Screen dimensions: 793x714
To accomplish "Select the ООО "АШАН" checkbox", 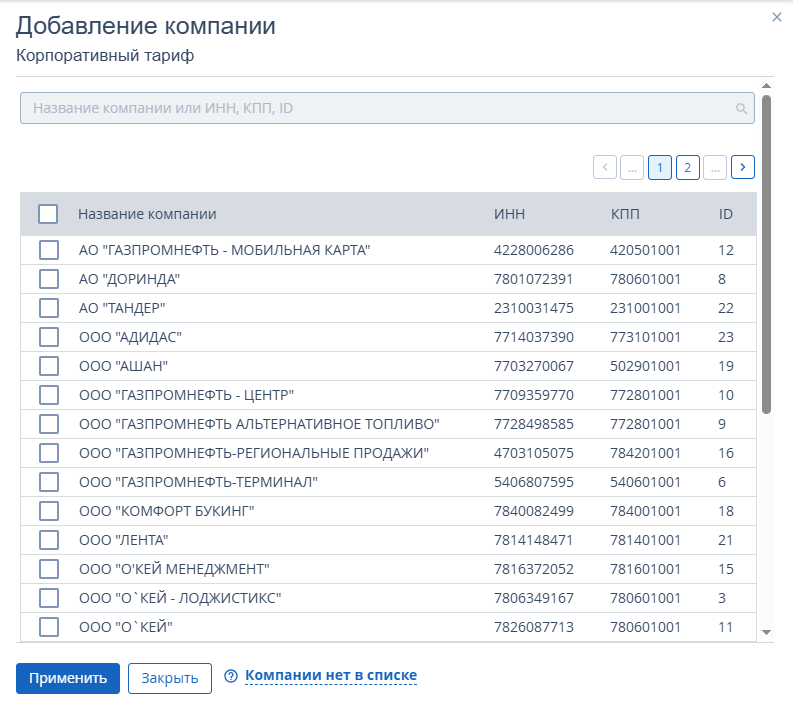I will point(48,366).
